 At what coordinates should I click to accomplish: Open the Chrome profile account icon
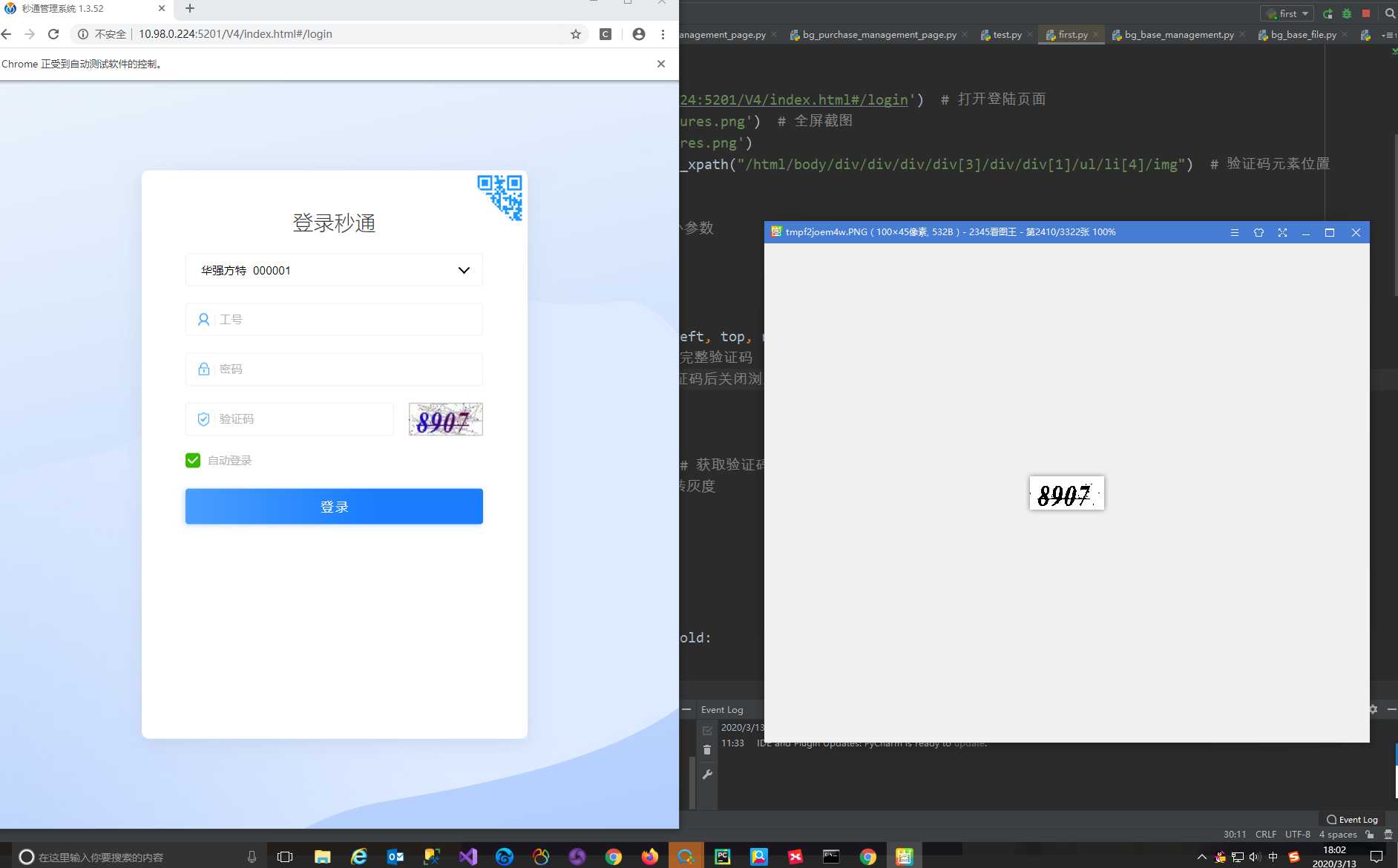pos(639,34)
